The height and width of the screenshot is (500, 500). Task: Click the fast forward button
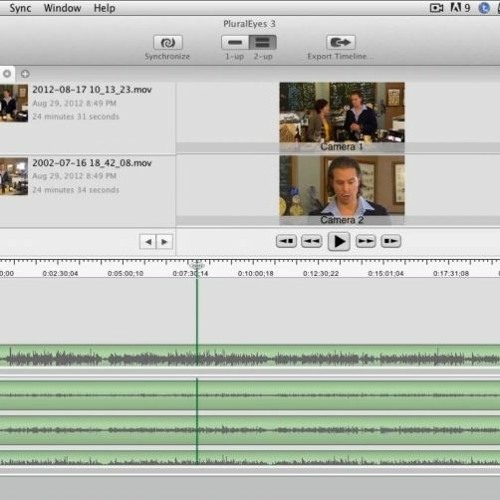(x=366, y=241)
